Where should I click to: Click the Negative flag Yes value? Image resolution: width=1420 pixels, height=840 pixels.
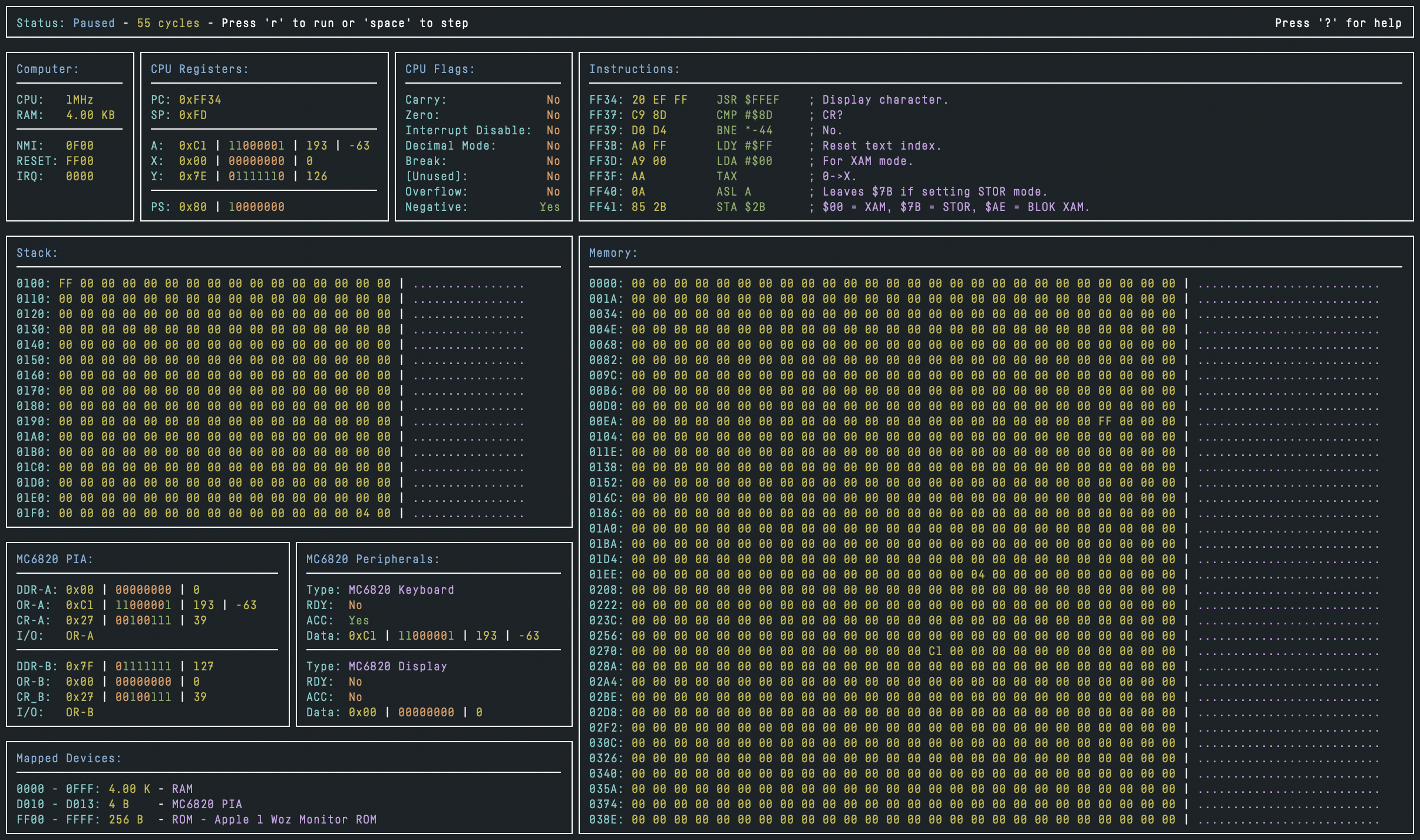pos(549,207)
